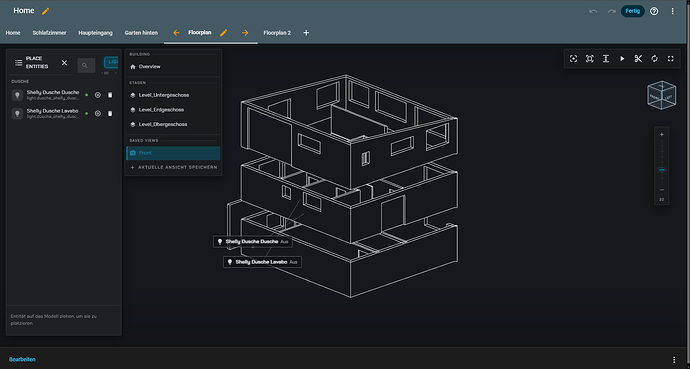The width and height of the screenshot is (690, 369).
Task: Click the Fertig button
Action: pos(632,11)
